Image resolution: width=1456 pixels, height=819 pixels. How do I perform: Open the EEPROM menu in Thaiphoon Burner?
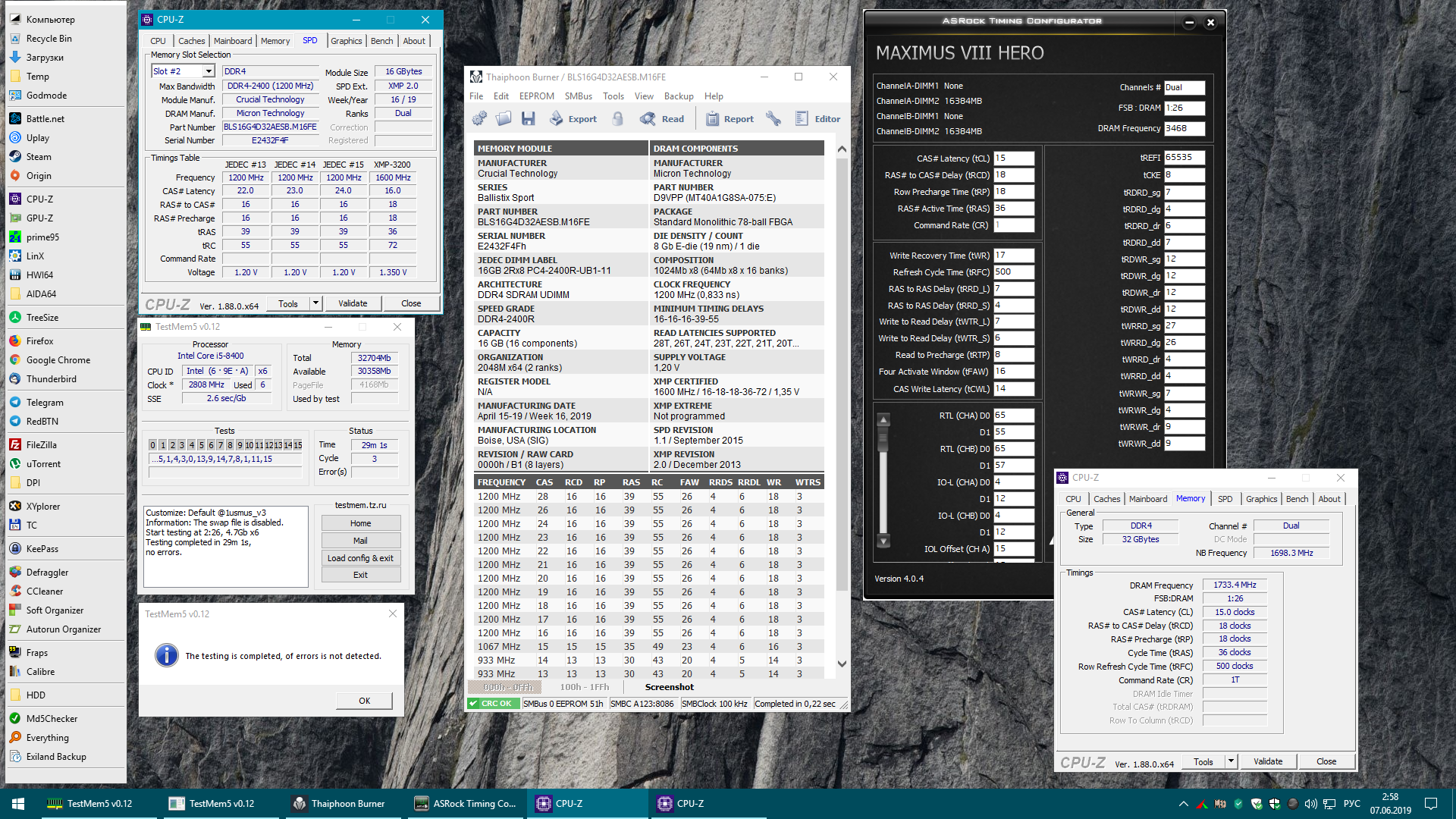[x=536, y=96]
